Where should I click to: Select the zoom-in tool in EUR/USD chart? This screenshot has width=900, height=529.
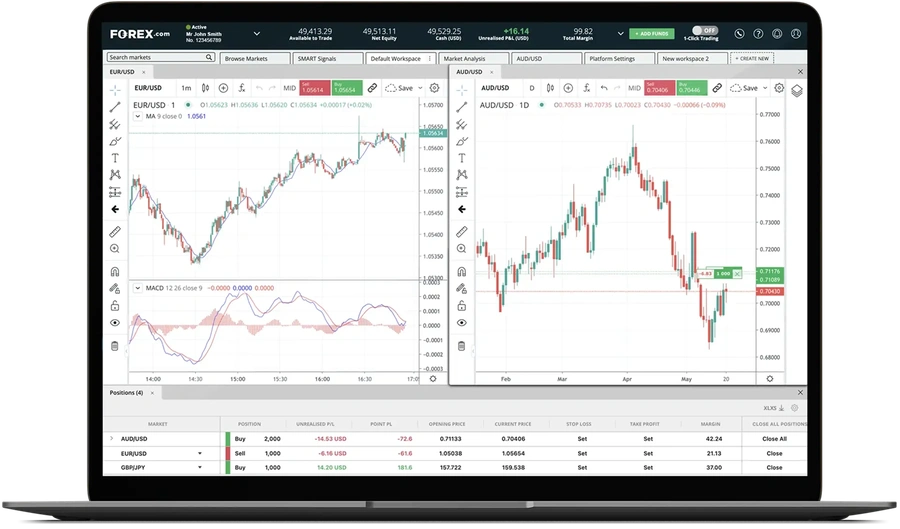point(115,248)
